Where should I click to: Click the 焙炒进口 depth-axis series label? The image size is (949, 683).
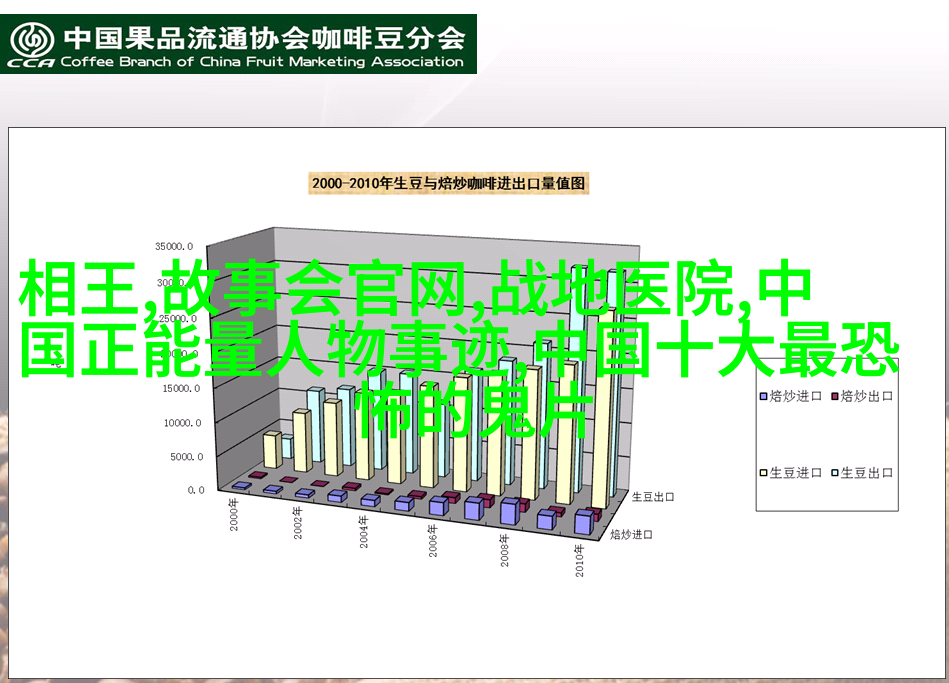click(632, 534)
